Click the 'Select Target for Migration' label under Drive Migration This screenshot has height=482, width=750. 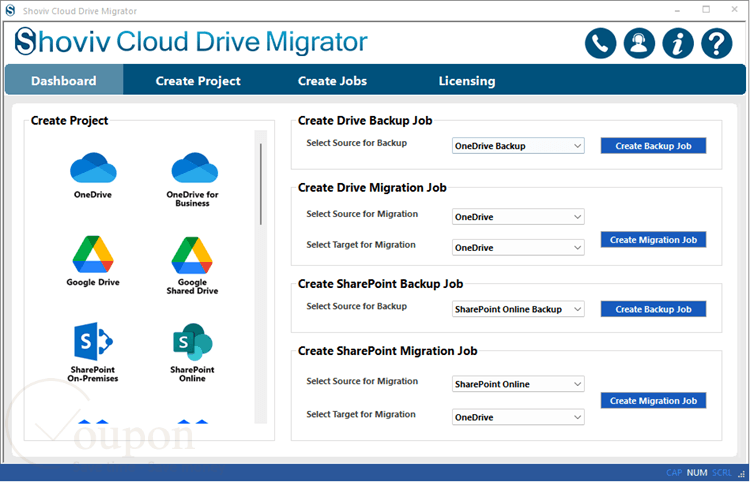click(x=361, y=245)
